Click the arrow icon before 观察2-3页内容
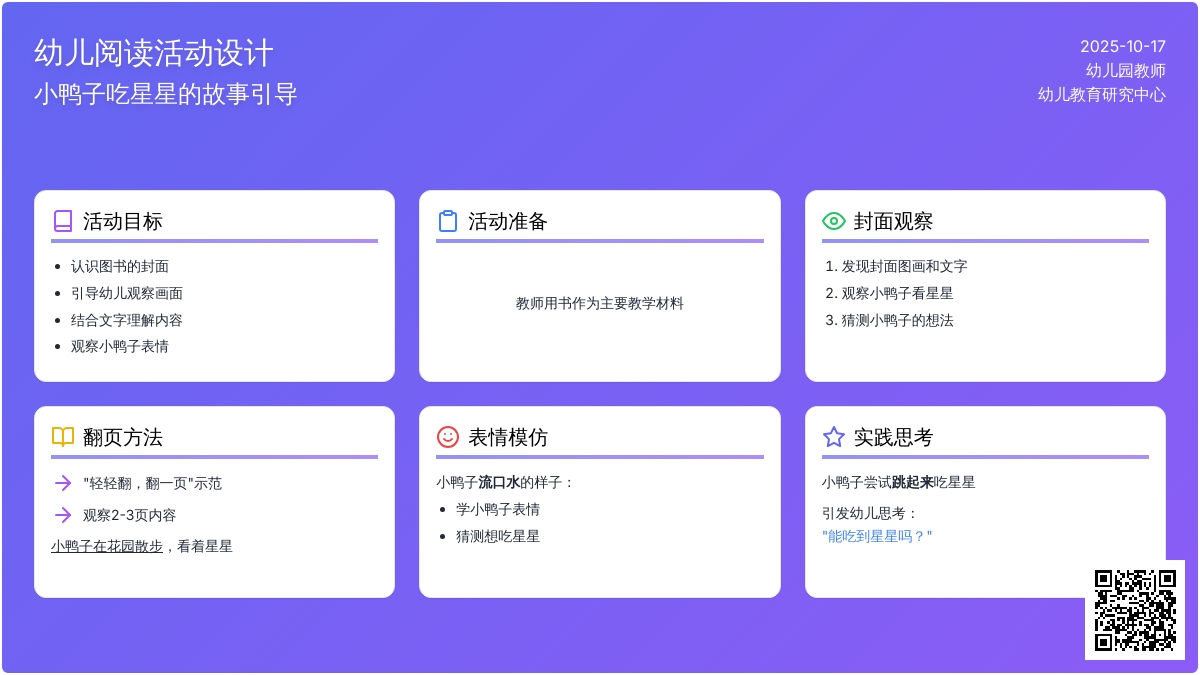1200x675 pixels. click(x=63, y=515)
